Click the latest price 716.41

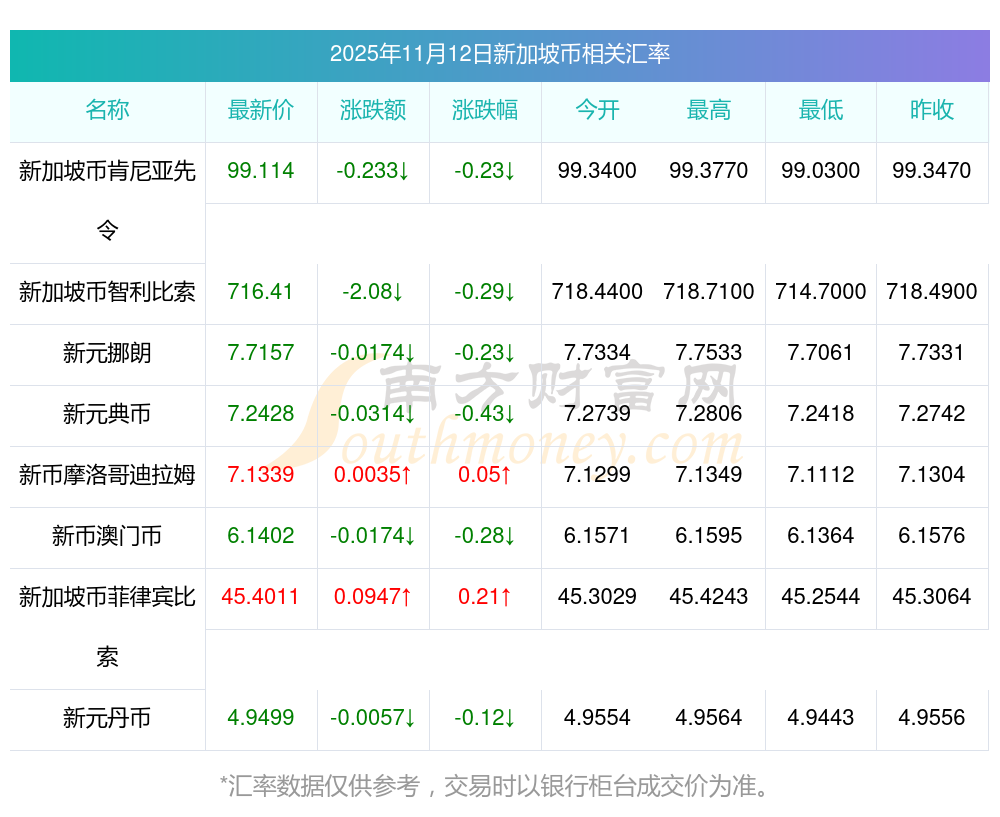[x=261, y=292]
